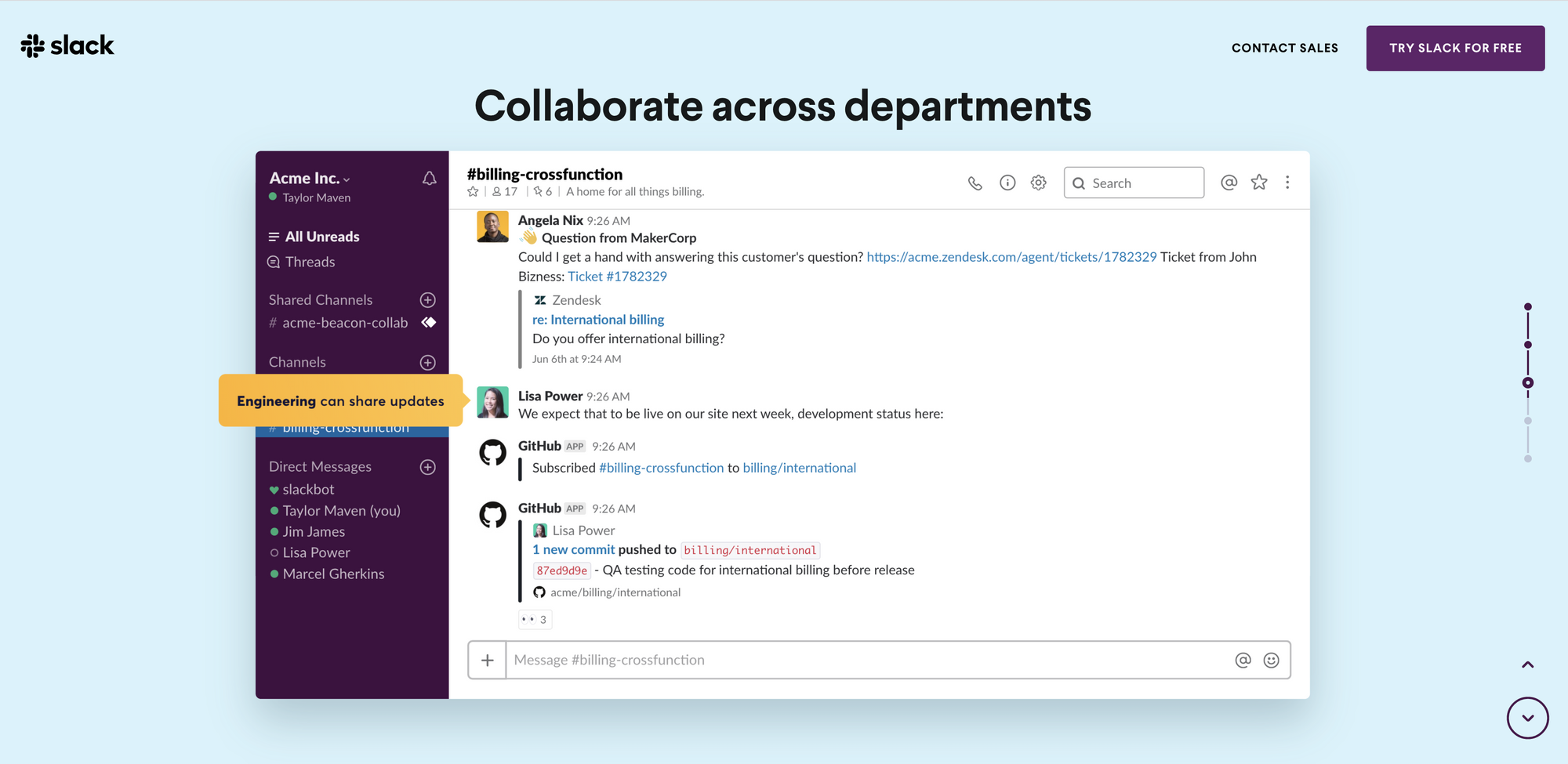
Task: Open re: International billing link
Action: click(x=598, y=320)
